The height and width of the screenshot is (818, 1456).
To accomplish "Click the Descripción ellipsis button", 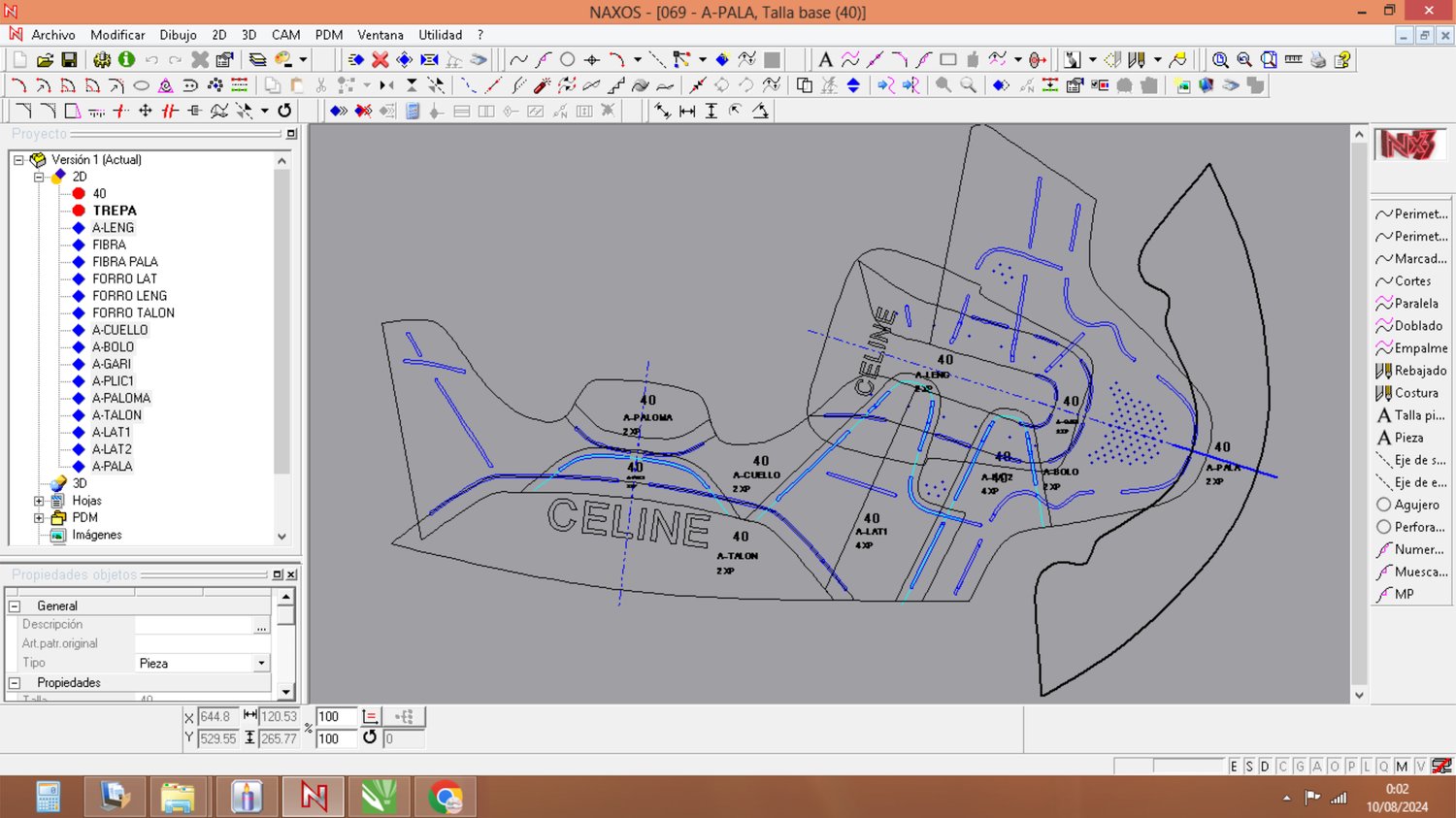I will (x=261, y=626).
